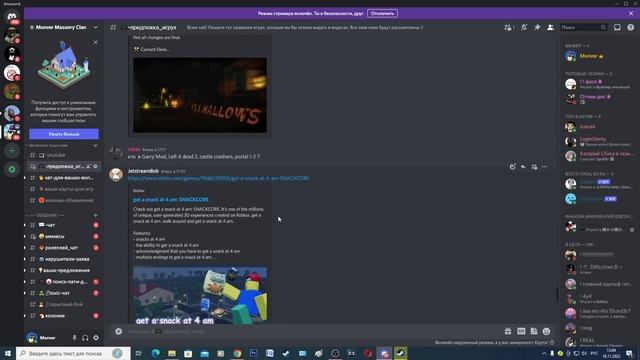Open inbox icon in header

[617, 27]
